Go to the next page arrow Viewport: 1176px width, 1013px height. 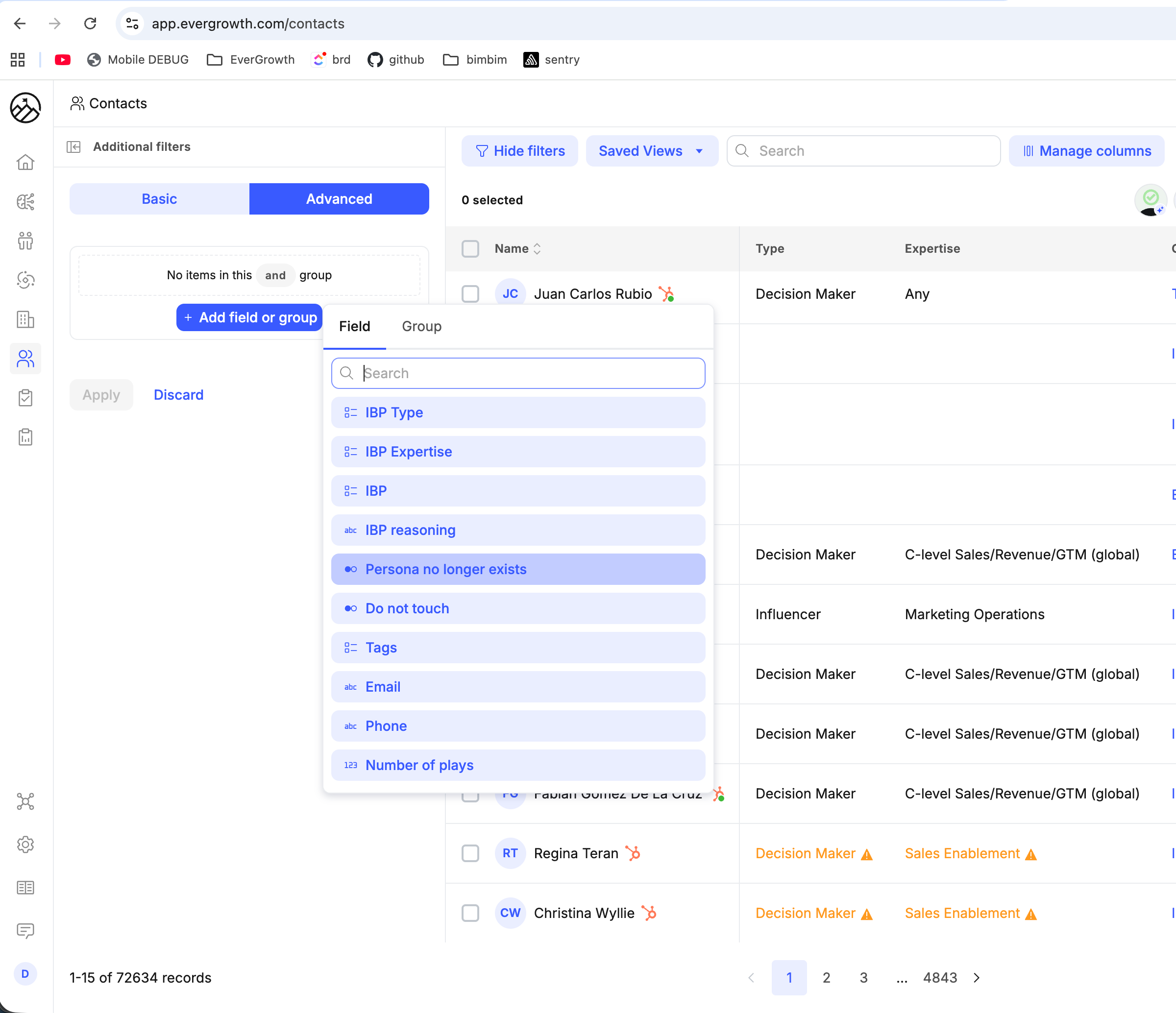[x=976, y=977]
